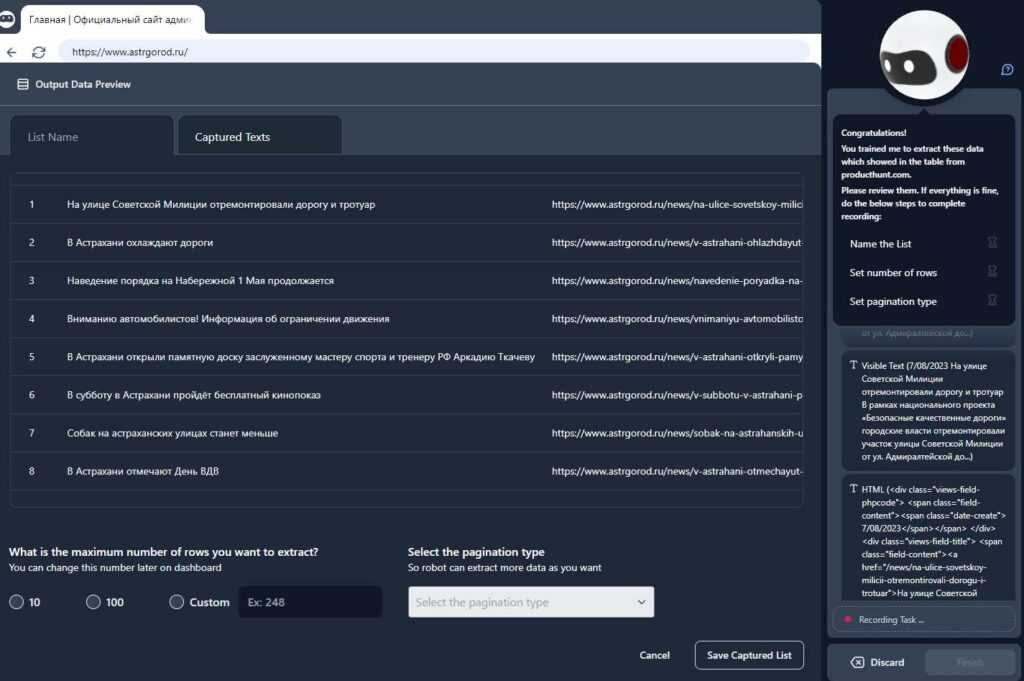Click row 2 title 'В Астрахани охлаждают дороги'
Image resolution: width=1024 pixels, height=681 pixels.
(140, 242)
